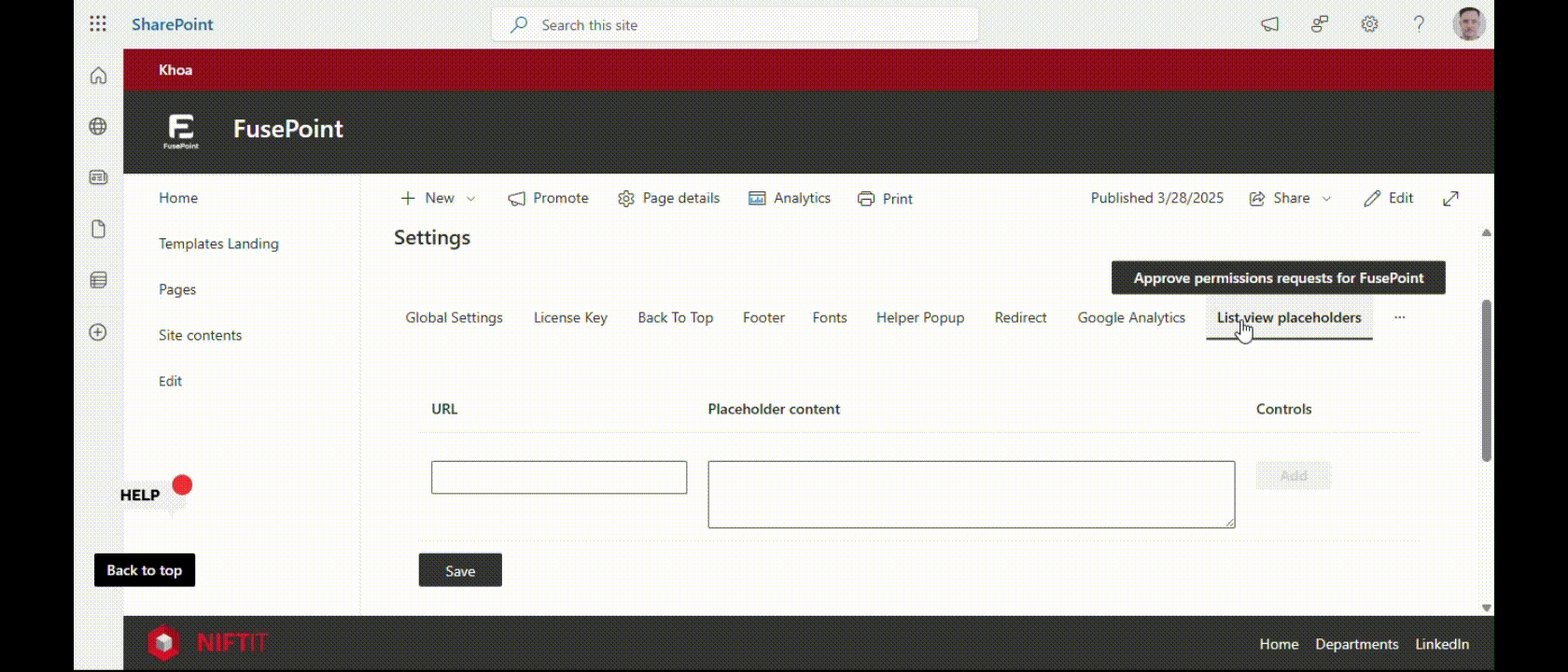Open the user profile picture

click(x=1468, y=24)
